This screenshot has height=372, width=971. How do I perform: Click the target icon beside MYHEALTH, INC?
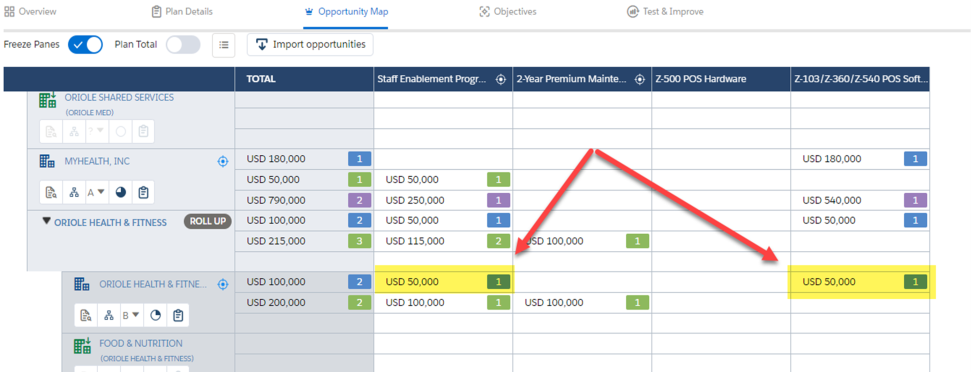pyautogui.click(x=224, y=162)
